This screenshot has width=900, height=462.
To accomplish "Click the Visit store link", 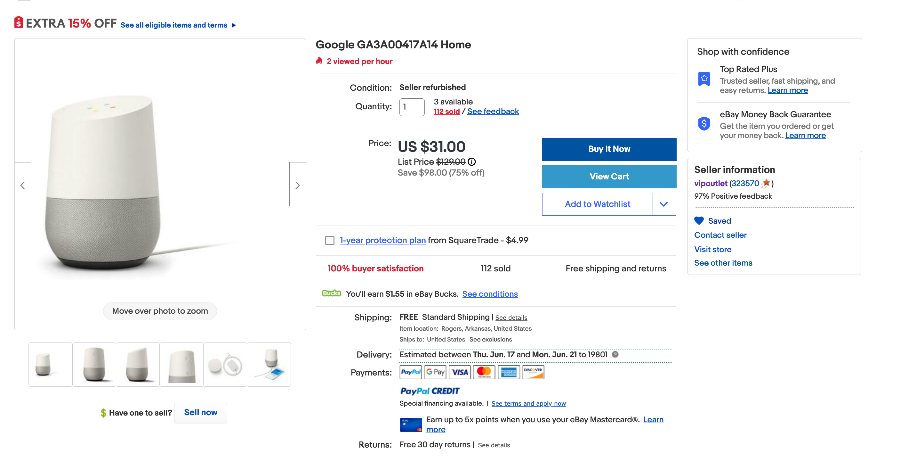I will (x=713, y=249).
